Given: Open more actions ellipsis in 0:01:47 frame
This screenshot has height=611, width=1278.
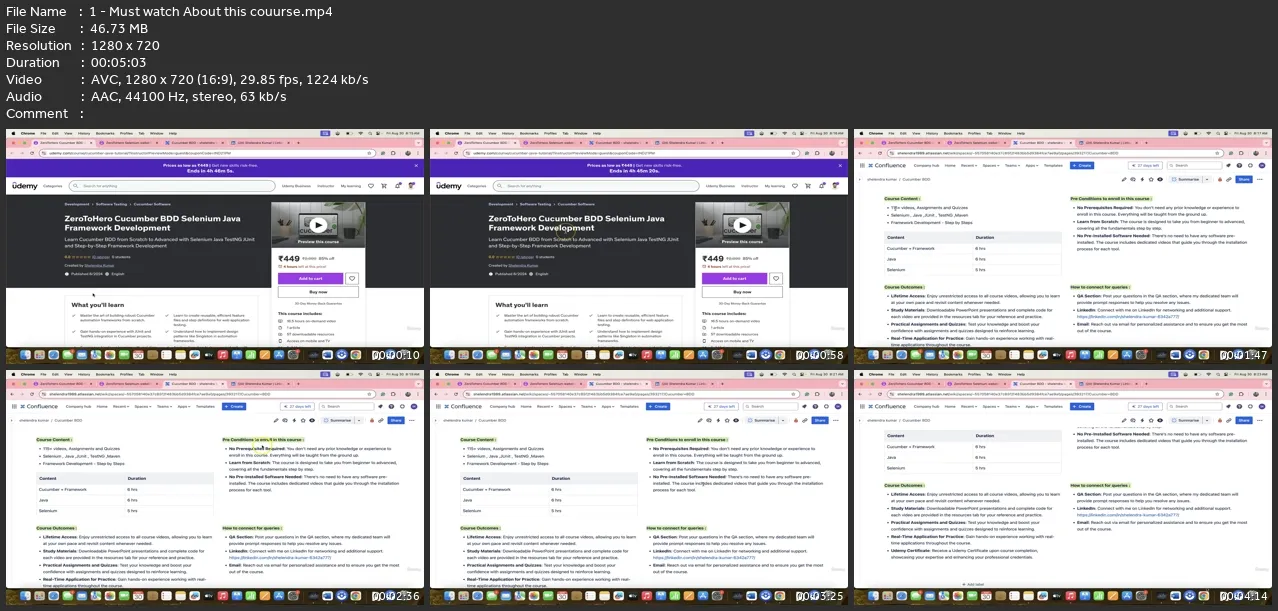Looking at the screenshot, I should (1259, 179).
